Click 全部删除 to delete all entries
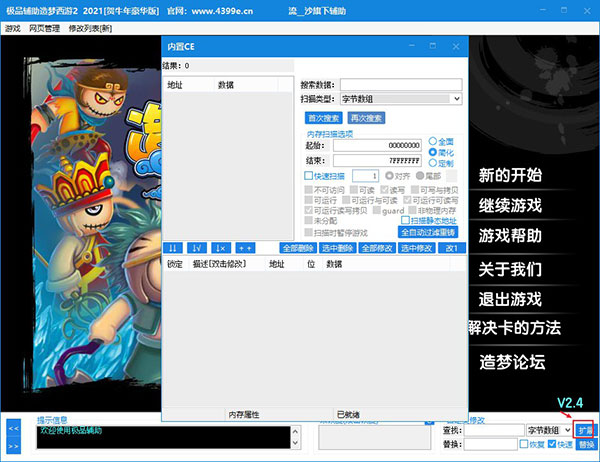600x462 pixels. coord(296,247)
